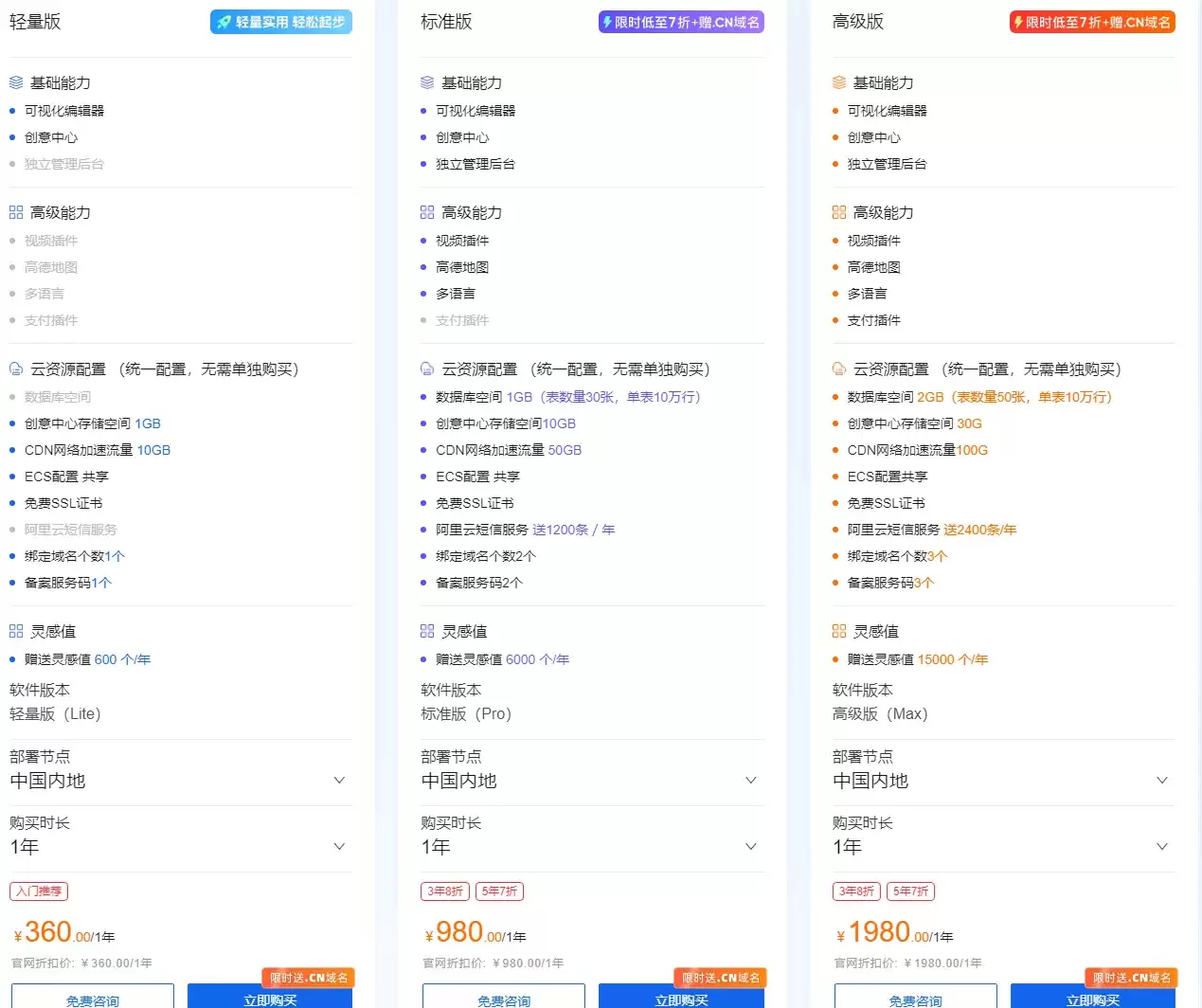The width and height of the screenshot is (1202, 1008).
Task: Select the 3年8折 tag in 标准版
Action: [x=445, y=891]
